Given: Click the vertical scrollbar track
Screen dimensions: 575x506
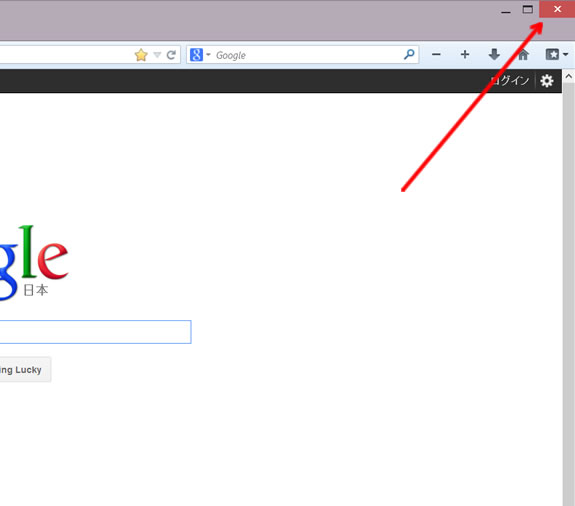Looking at the screenshot, I should (x=568, y=294).
